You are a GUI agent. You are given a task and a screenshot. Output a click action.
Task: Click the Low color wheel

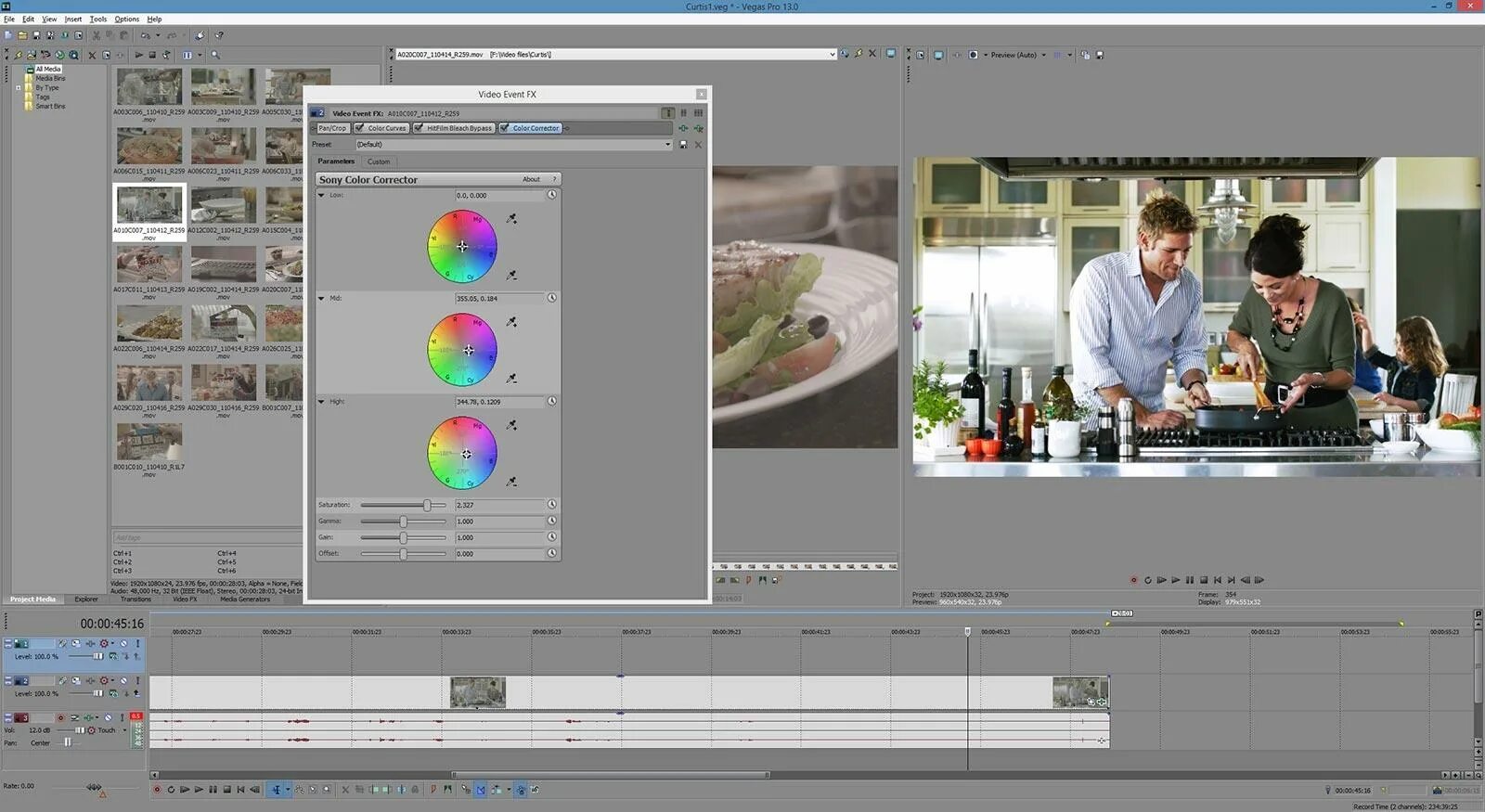click(x=462, y=246)
